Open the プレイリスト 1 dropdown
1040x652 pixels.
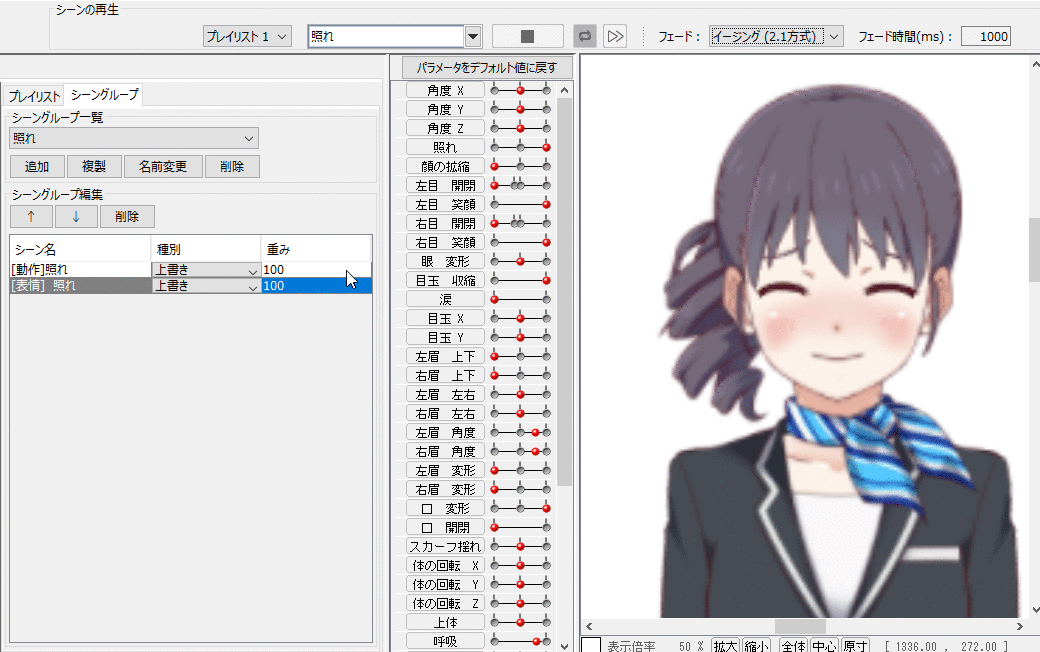[247, 36]
